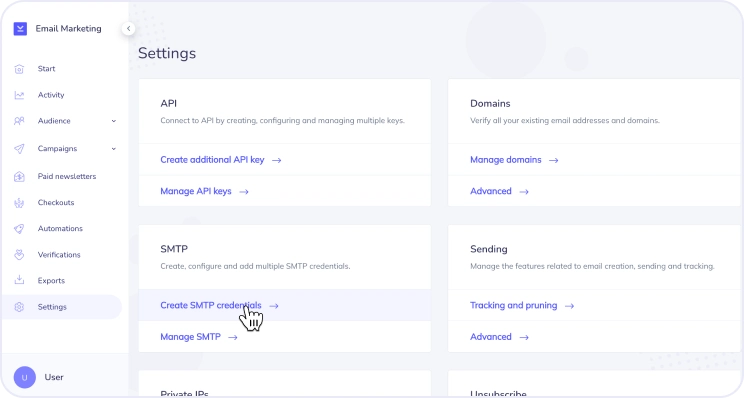744x398 pixels.
Task: Collapse the sidebar with the chevron button
Action: pyautogui.click(x=128, y=28)
